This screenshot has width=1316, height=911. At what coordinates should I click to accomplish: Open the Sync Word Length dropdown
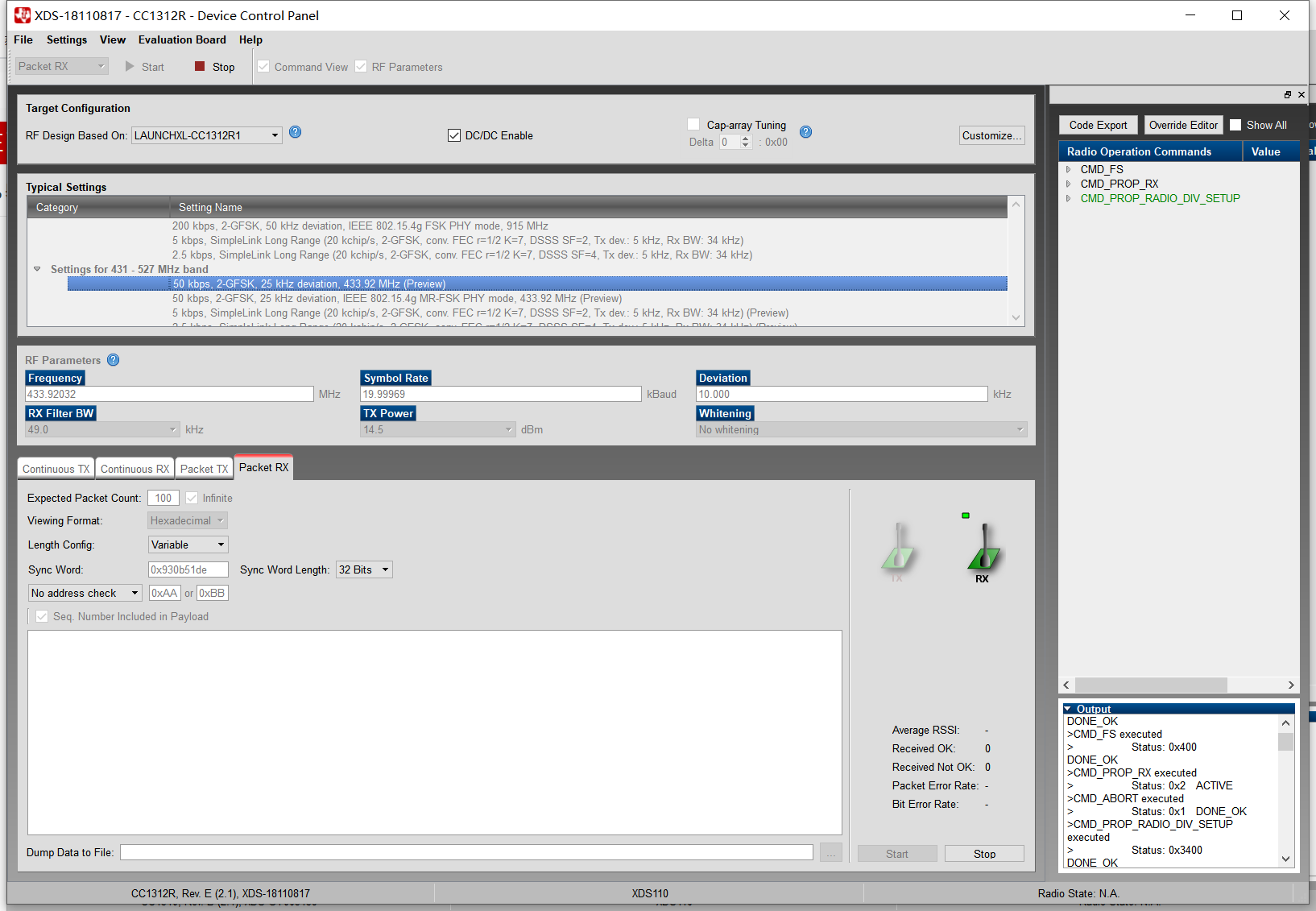pos(364,569)
